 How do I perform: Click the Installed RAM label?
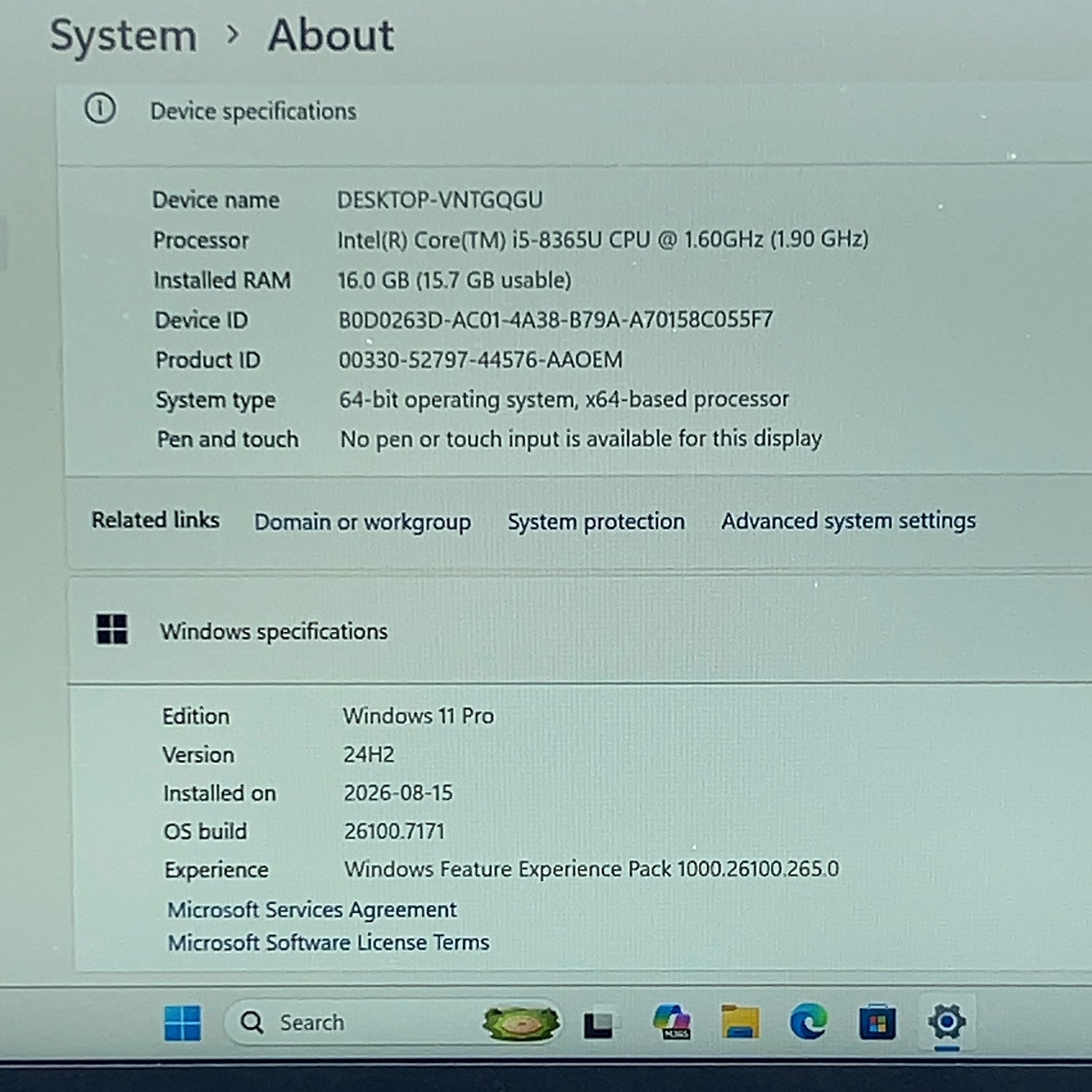point(222,280)
